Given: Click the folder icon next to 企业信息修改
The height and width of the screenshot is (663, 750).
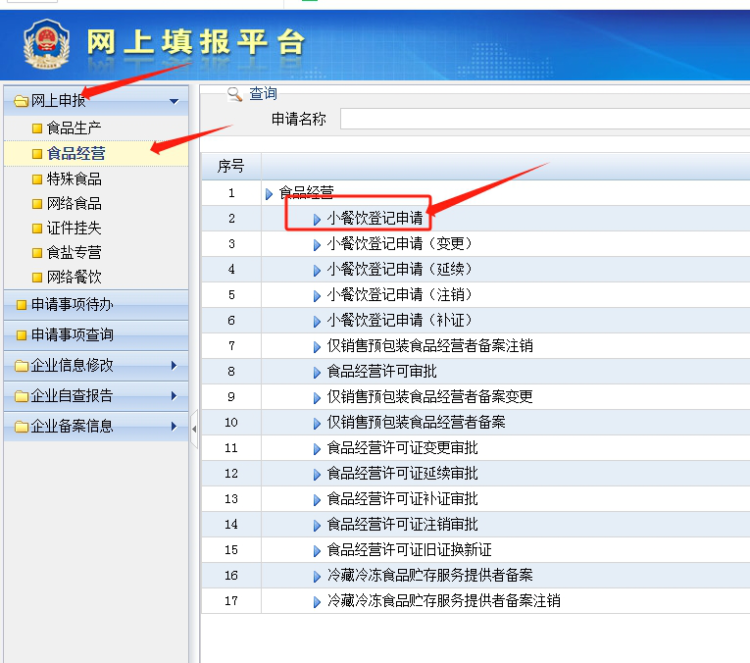Looking at the screenshot, I should coord(21,366).
